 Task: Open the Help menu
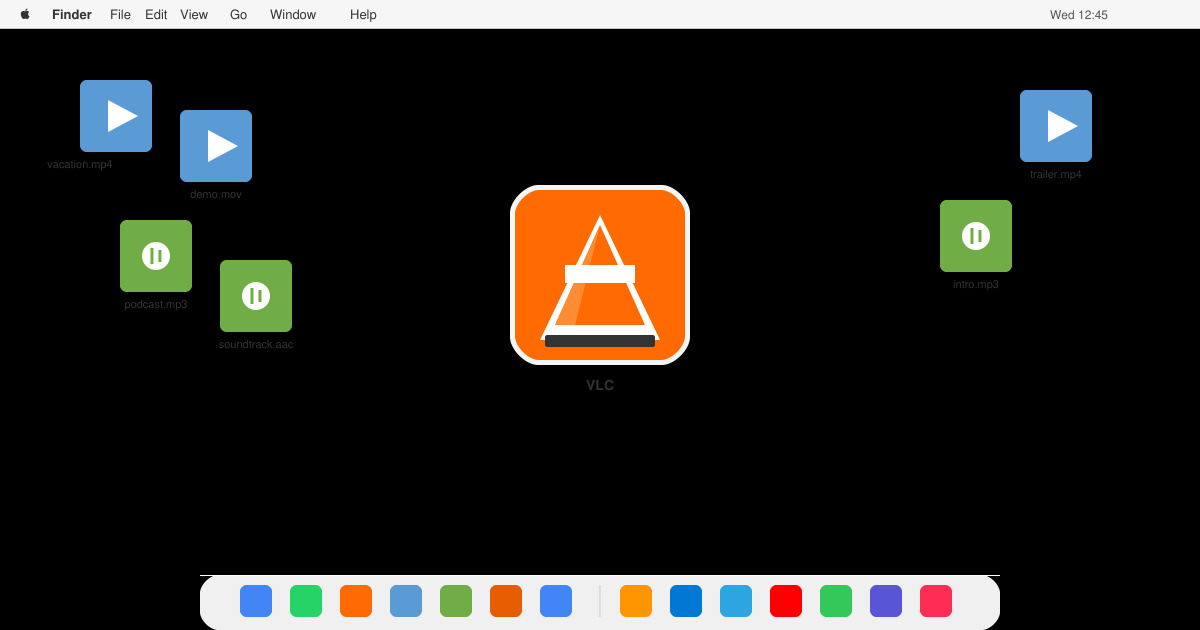(x=363, y=15)
